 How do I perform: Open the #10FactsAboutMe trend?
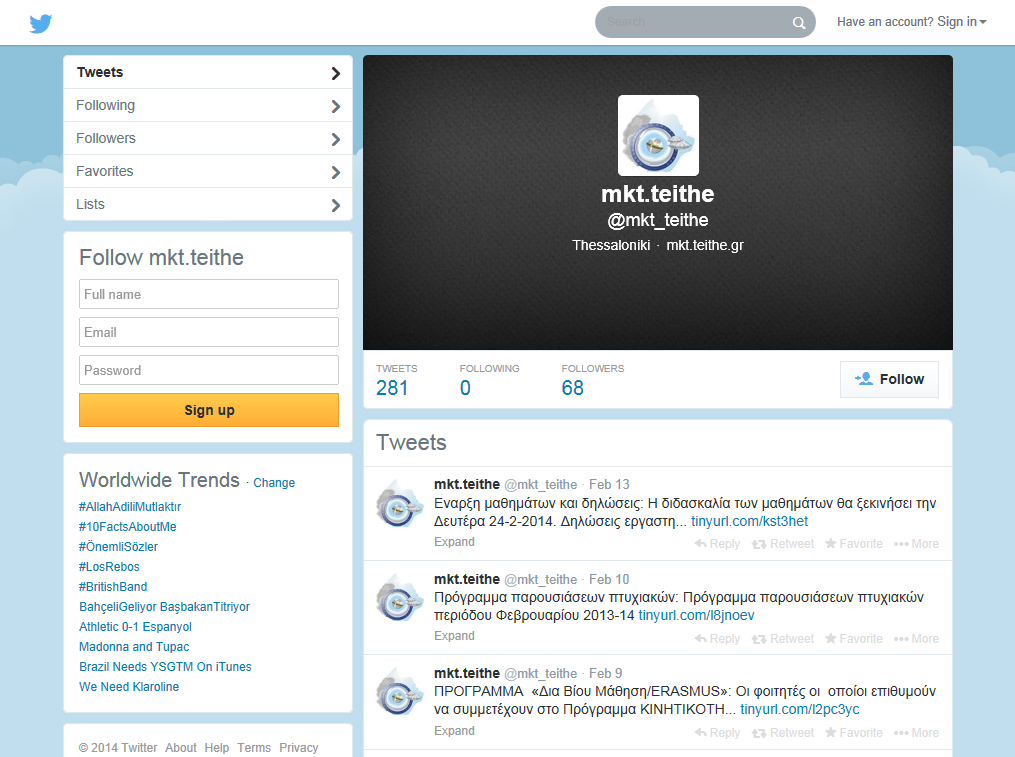pos(128,527)
